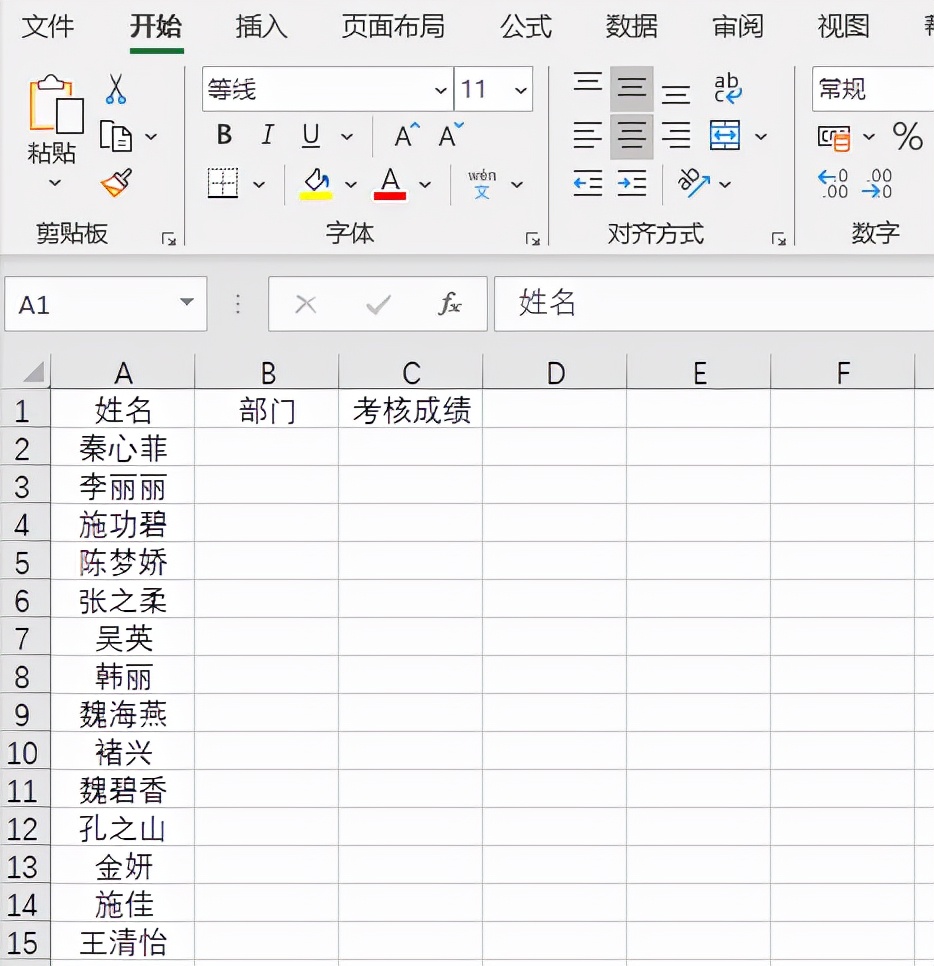The width and height of the screenshot is (934, 966).
Task: Toggle bold formatting
Action: (224, 134)
